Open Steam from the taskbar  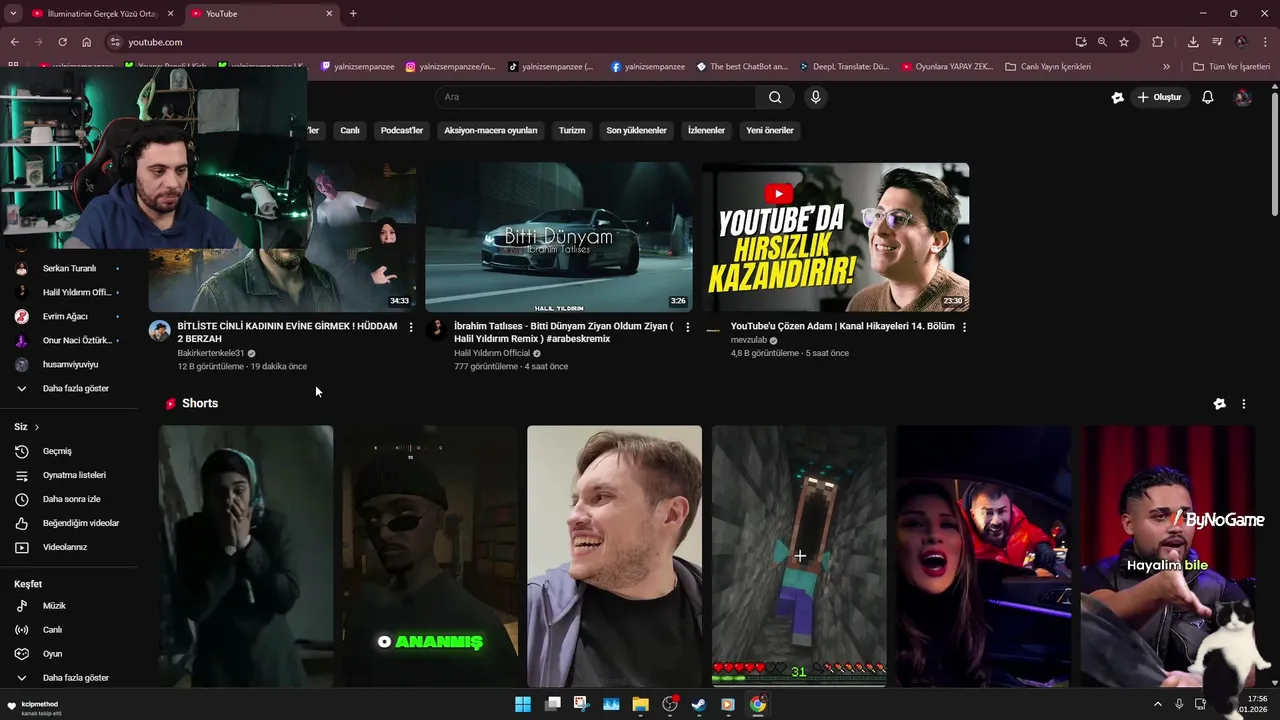(x=699, y=704)
